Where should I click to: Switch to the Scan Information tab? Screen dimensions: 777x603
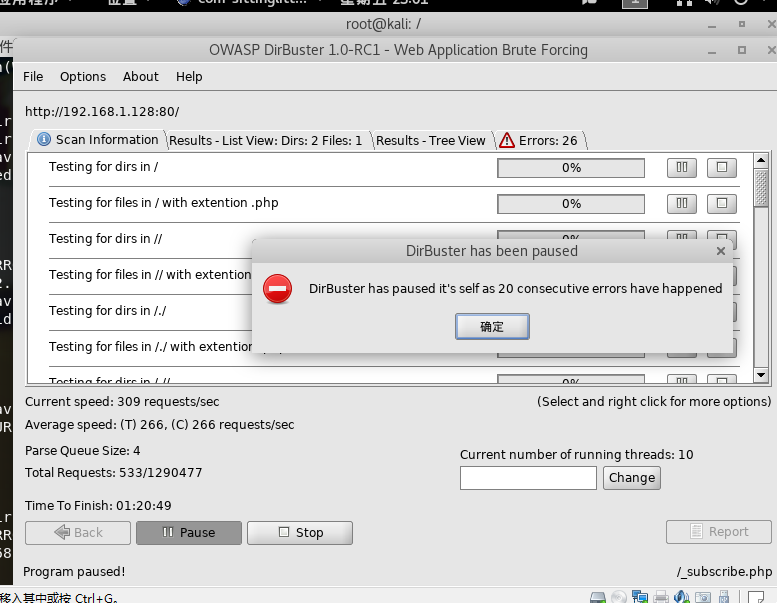pos(98,140)
